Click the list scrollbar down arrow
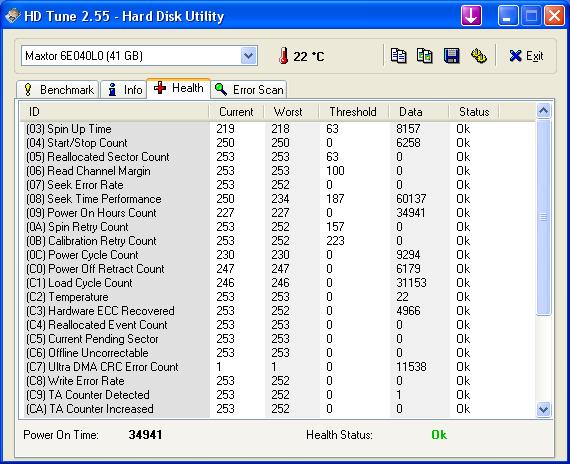 click(543, 409)
